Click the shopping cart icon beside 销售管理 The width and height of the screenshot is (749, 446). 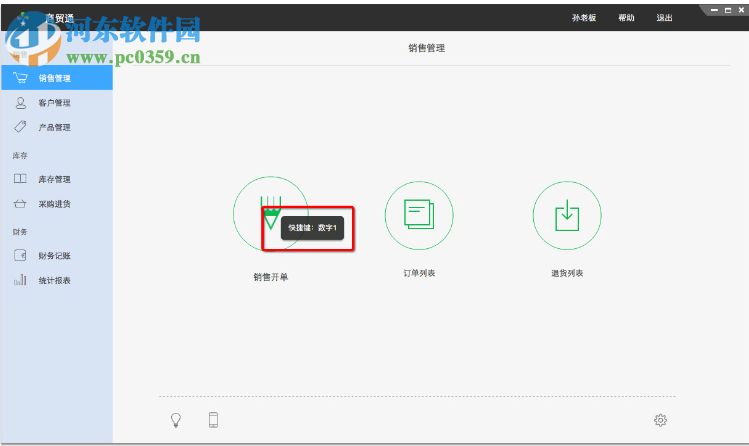pos(20,77)
